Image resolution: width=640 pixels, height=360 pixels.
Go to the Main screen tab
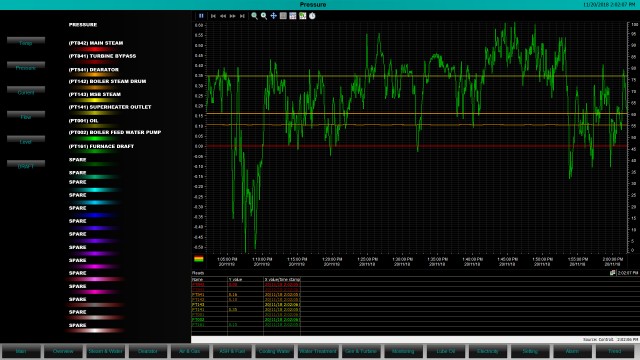pos(21,351)
